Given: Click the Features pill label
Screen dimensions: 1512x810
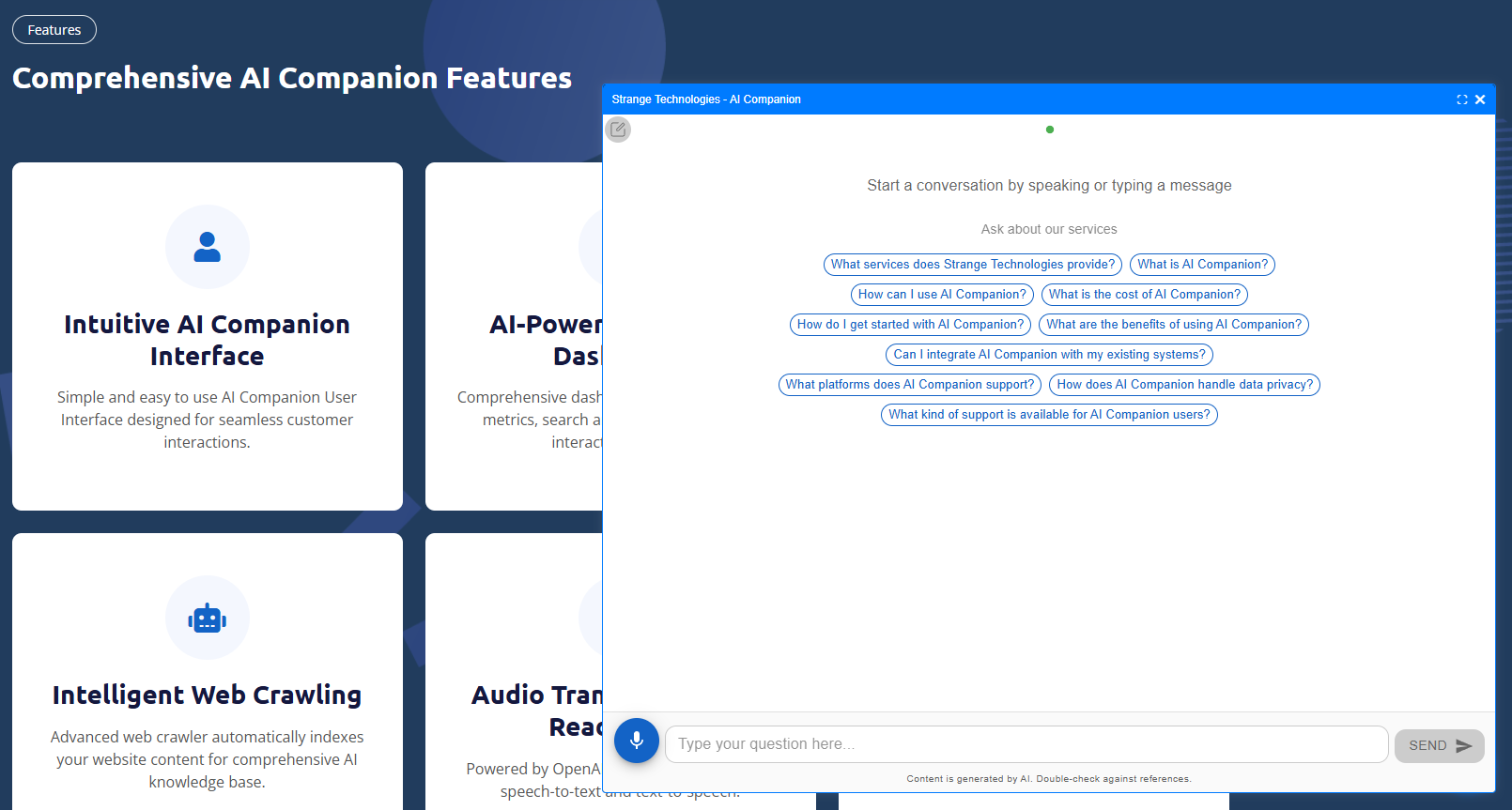Looking at the screenshot, I should coord(54,30).
